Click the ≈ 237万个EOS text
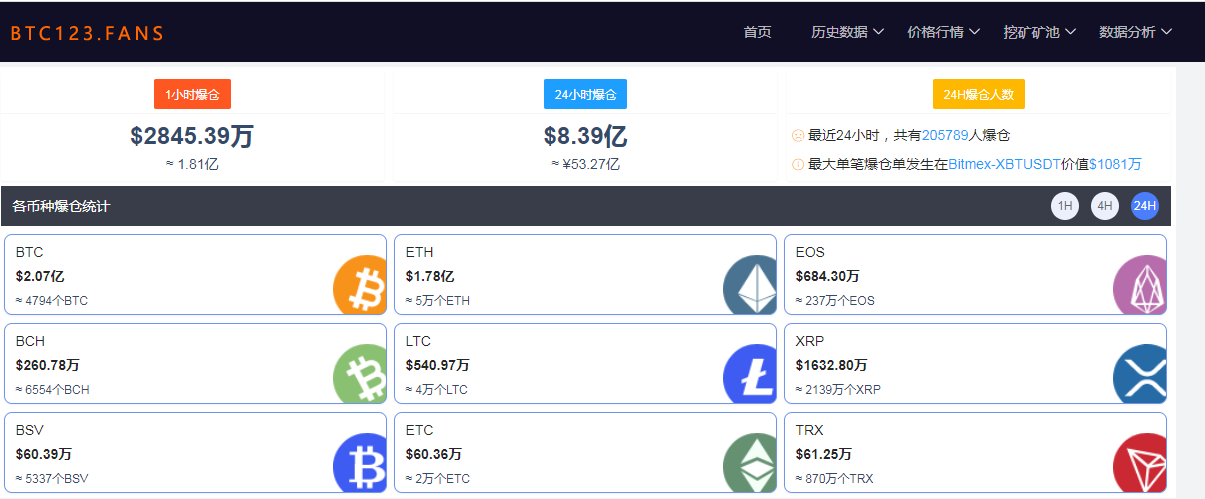Viewport: 1205px width, 499px height. pos(834,300)
